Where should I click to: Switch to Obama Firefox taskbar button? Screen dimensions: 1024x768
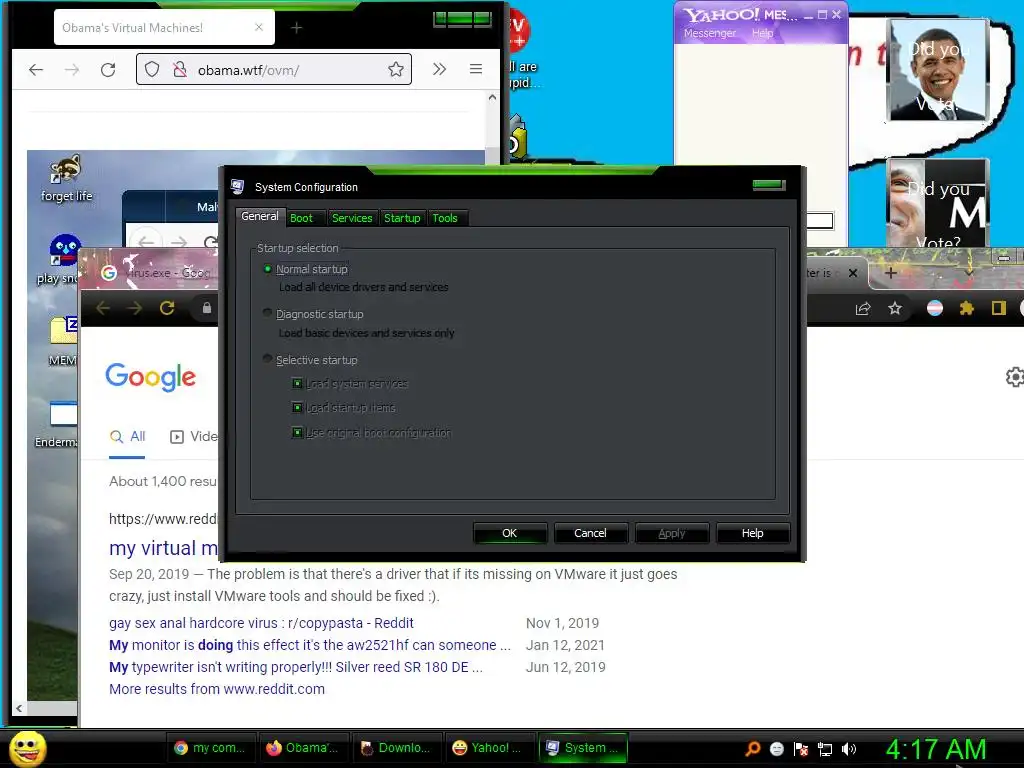click(x=302, y=748)
